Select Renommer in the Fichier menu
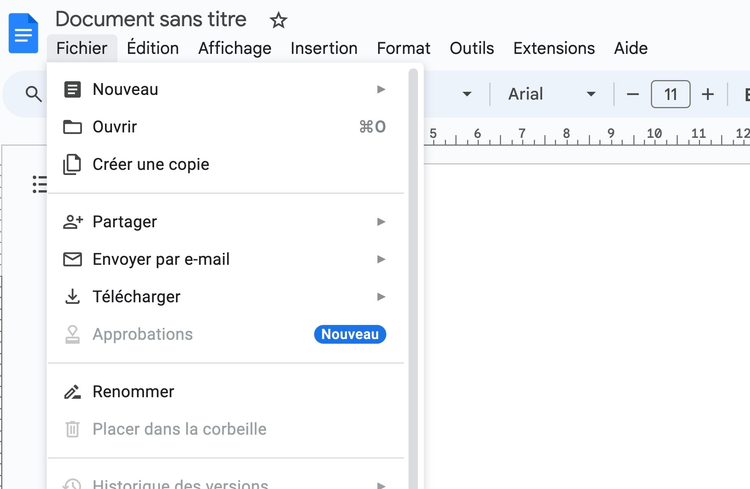This screenshot has width=750, height=489. (x=133, y=392)
